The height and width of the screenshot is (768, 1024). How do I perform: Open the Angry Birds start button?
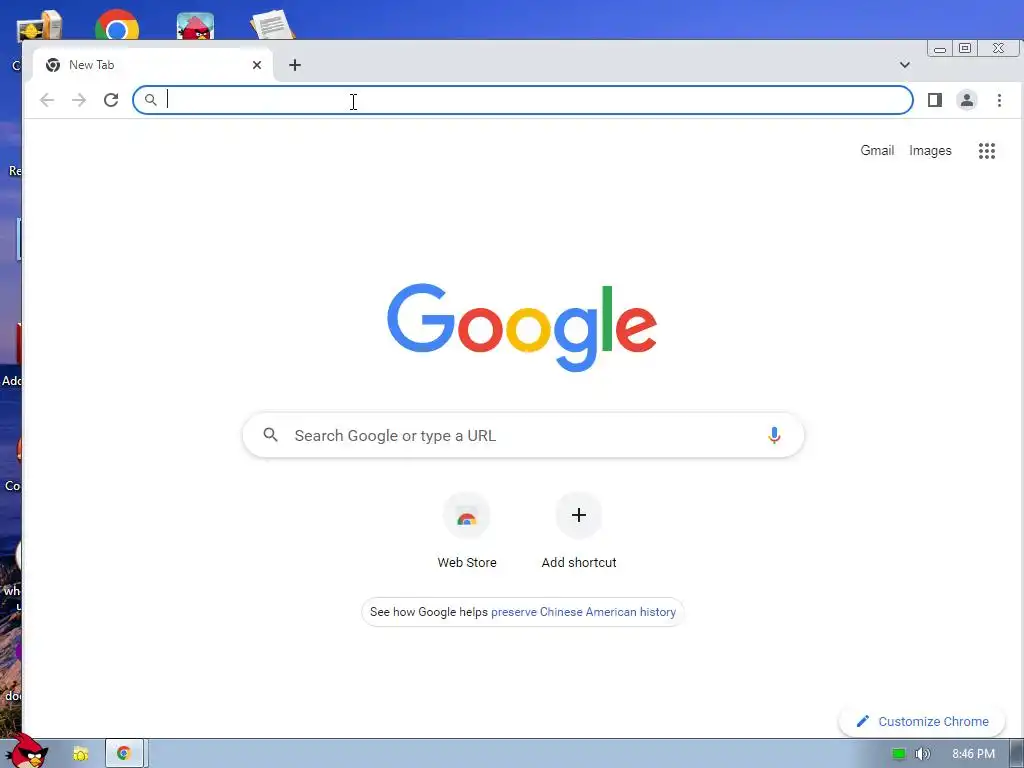[x=26, y=751]
